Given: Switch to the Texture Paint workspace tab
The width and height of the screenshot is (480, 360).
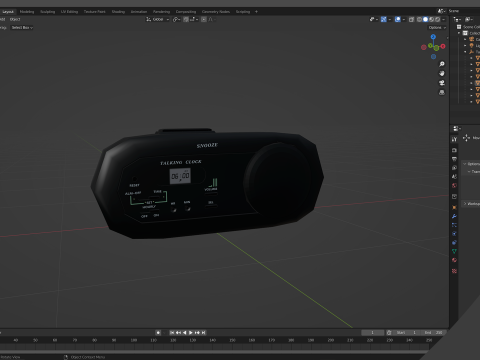Looking at the screenshot, I should pyautogui.click(x=94, y=11).
